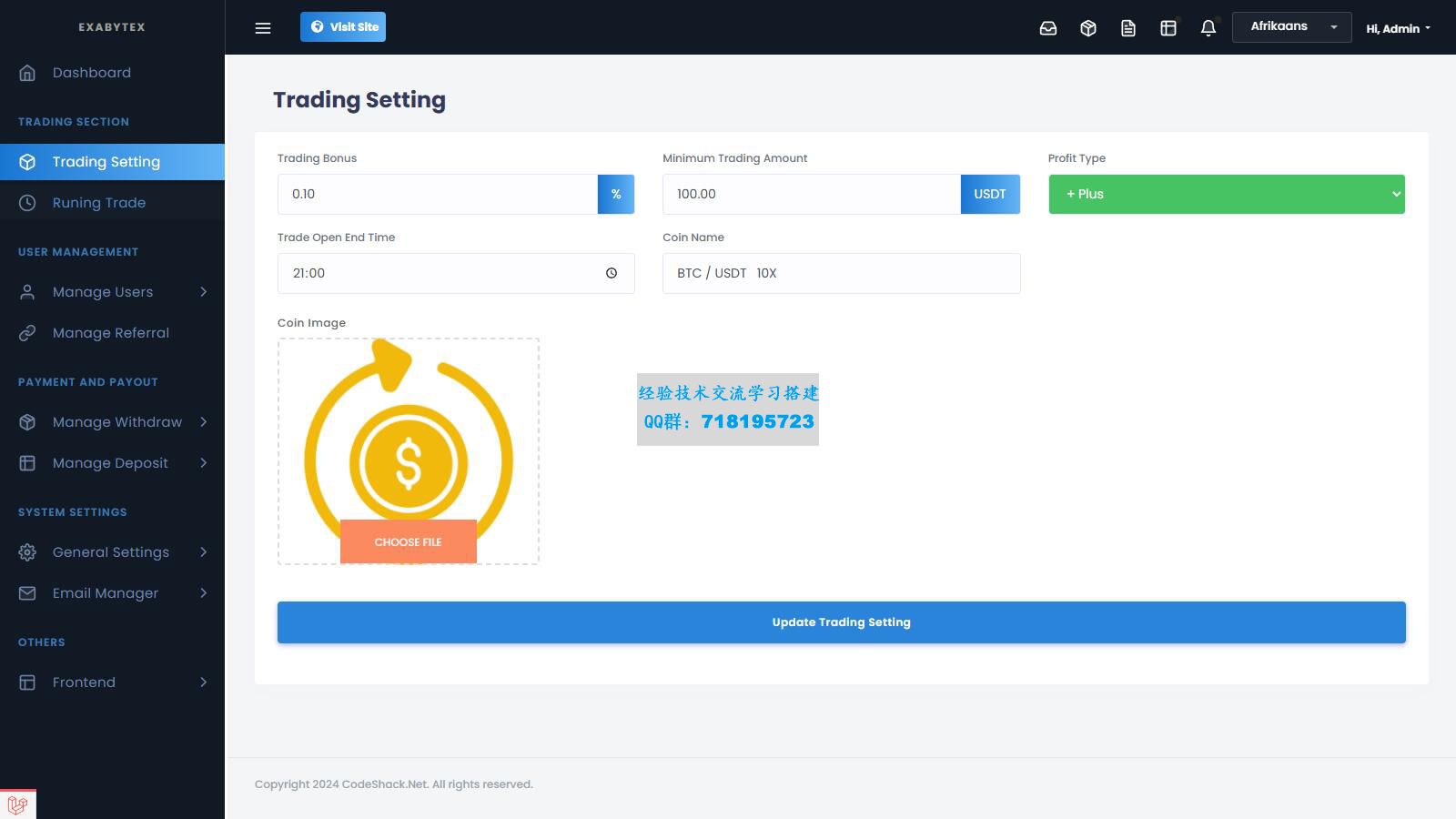Open the Afrikaans language dropdown
This screenshot has width=1456, height=819.
(x=1291, y=27)
